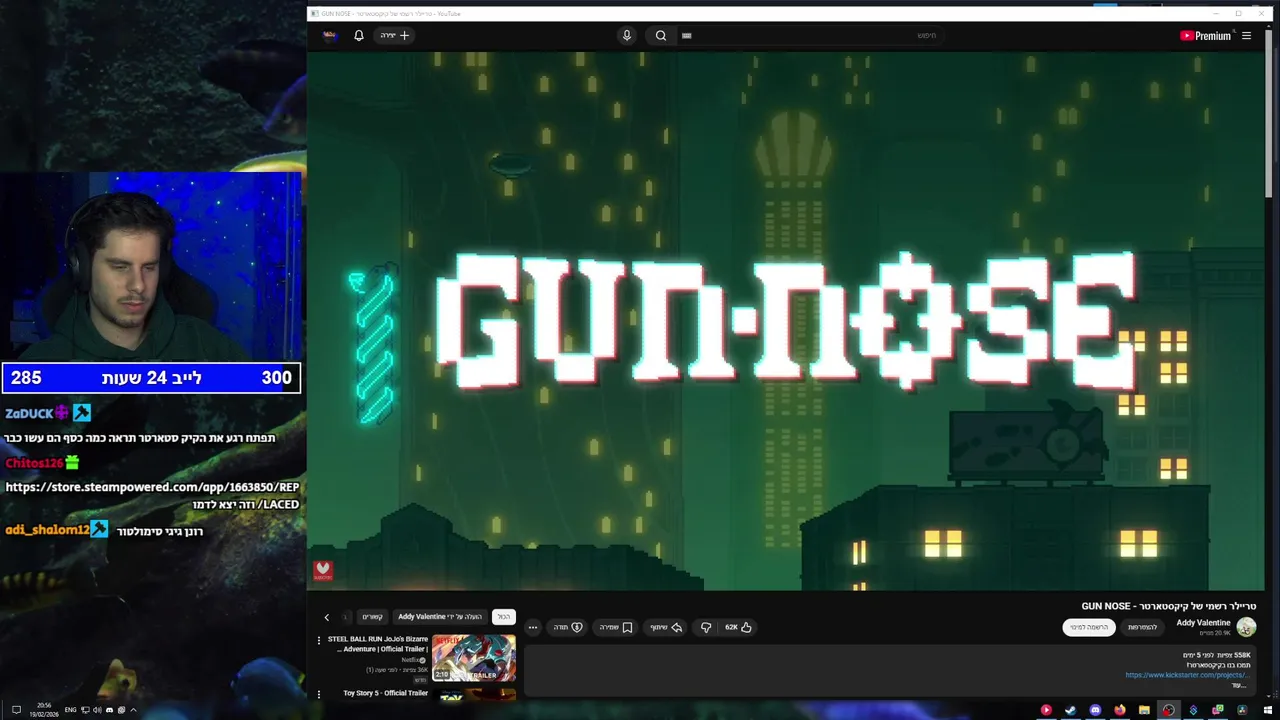Expand the video description (עוד)

pyautogui.click(x=1240, y=685)
